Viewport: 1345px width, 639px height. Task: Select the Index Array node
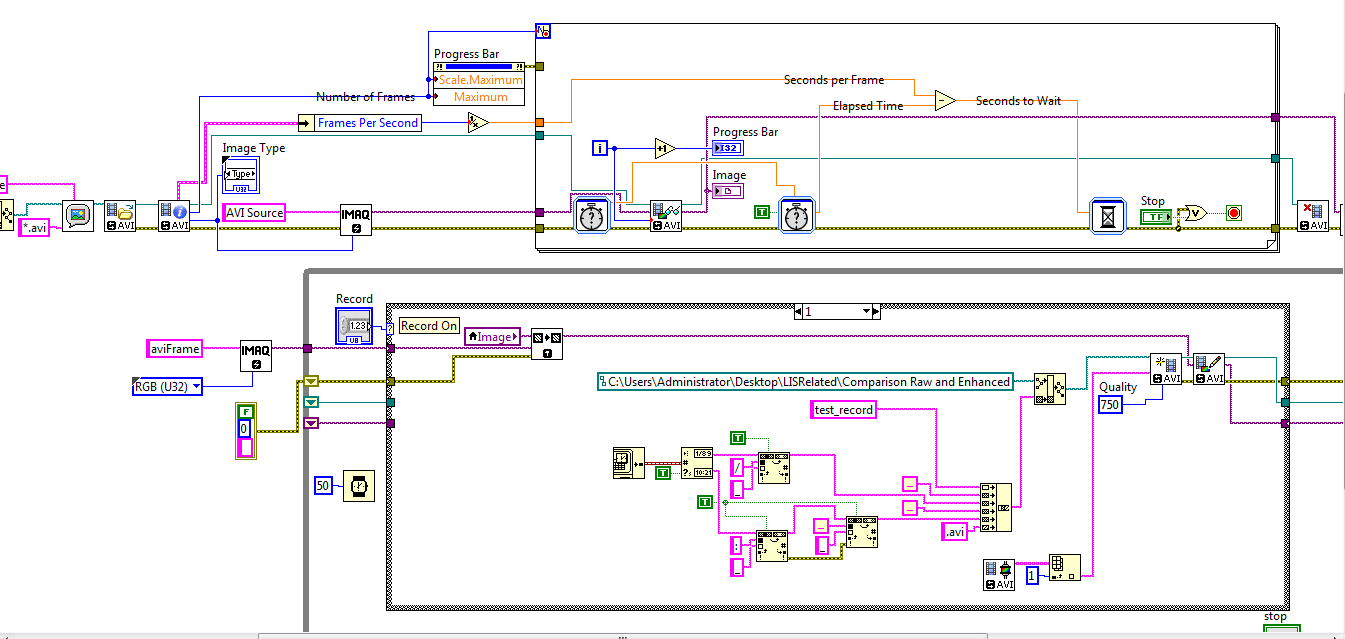[1066, 569]
